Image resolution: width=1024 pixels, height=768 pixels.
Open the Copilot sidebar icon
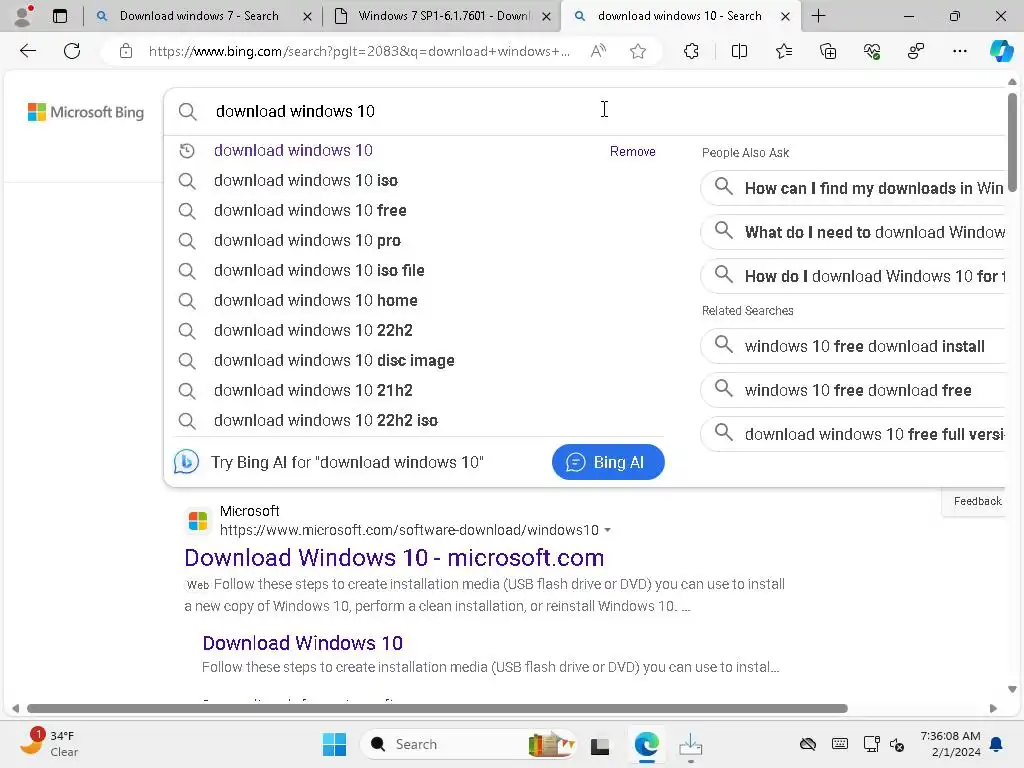tap(1001, 51)
